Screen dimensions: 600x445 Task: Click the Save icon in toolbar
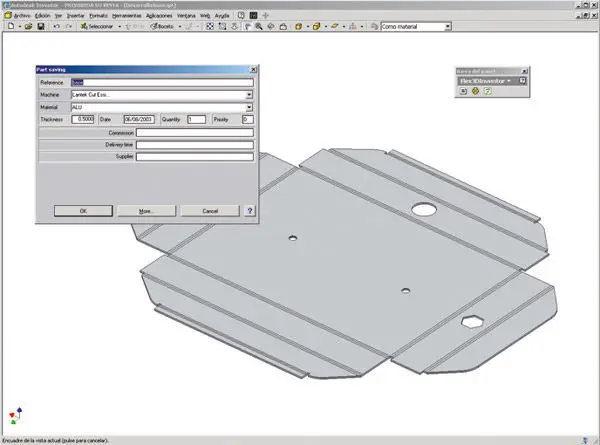click(40, 26)
